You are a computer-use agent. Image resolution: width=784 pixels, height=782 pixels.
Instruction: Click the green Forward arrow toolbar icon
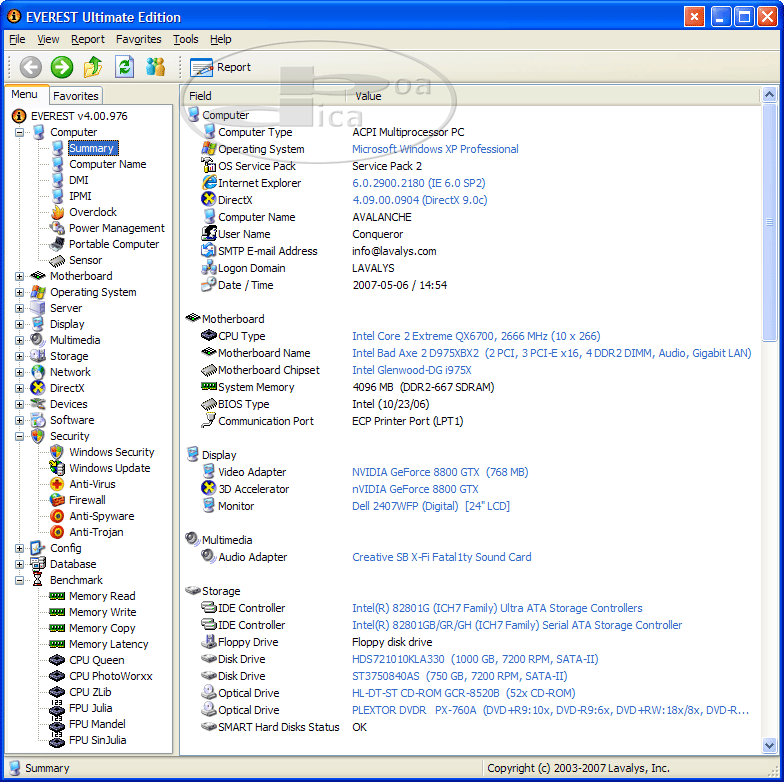62,67
